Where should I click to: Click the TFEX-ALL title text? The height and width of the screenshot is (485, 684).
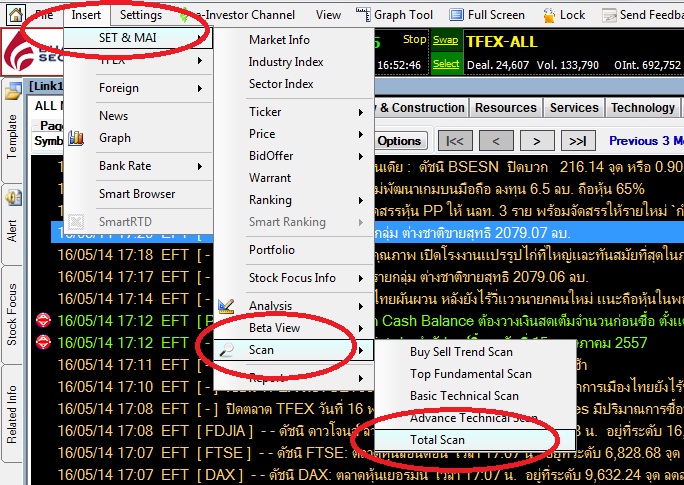[502, 42]
